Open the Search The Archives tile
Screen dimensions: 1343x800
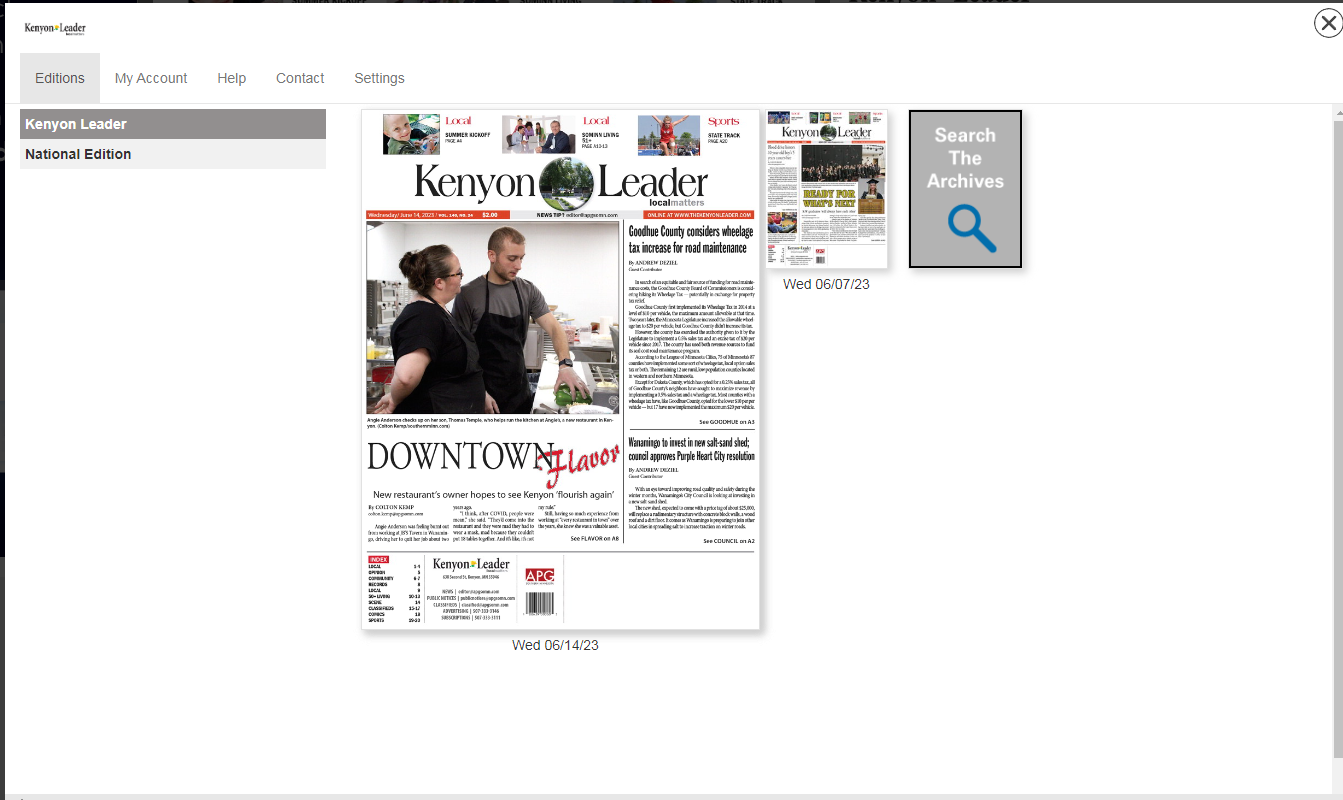pos(965,189)
